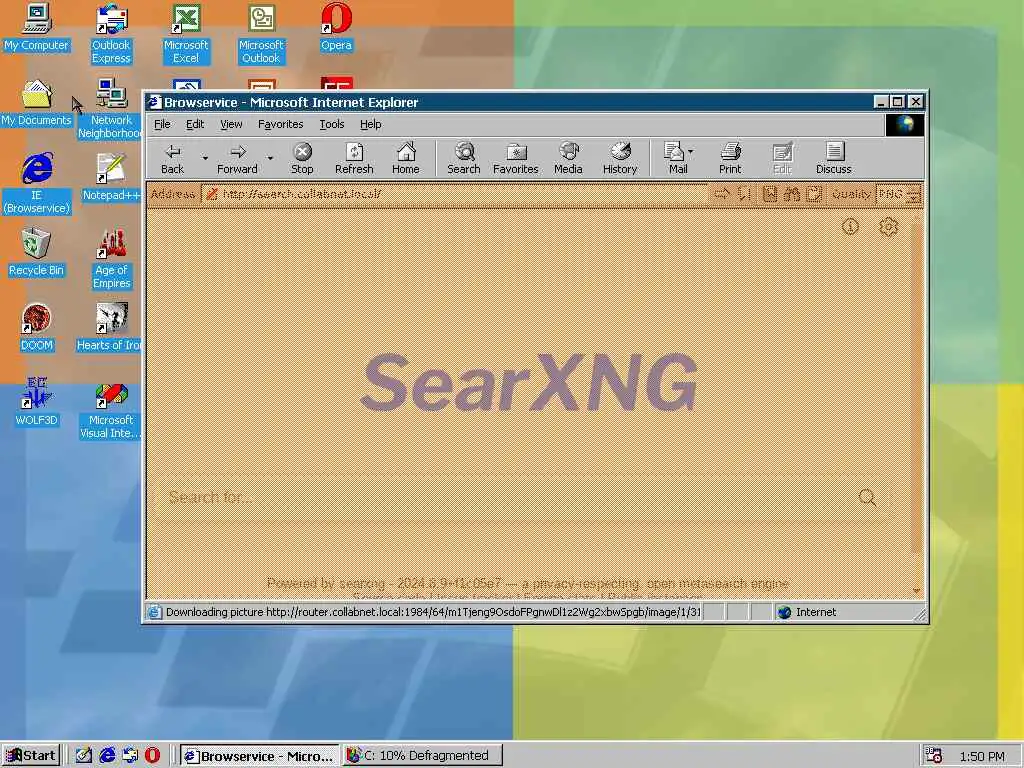Viewport: 1024px width, 768px height.
Task: Select the Microsoft Visual InterDev desktop icon
Action: [x=110, y=409]
